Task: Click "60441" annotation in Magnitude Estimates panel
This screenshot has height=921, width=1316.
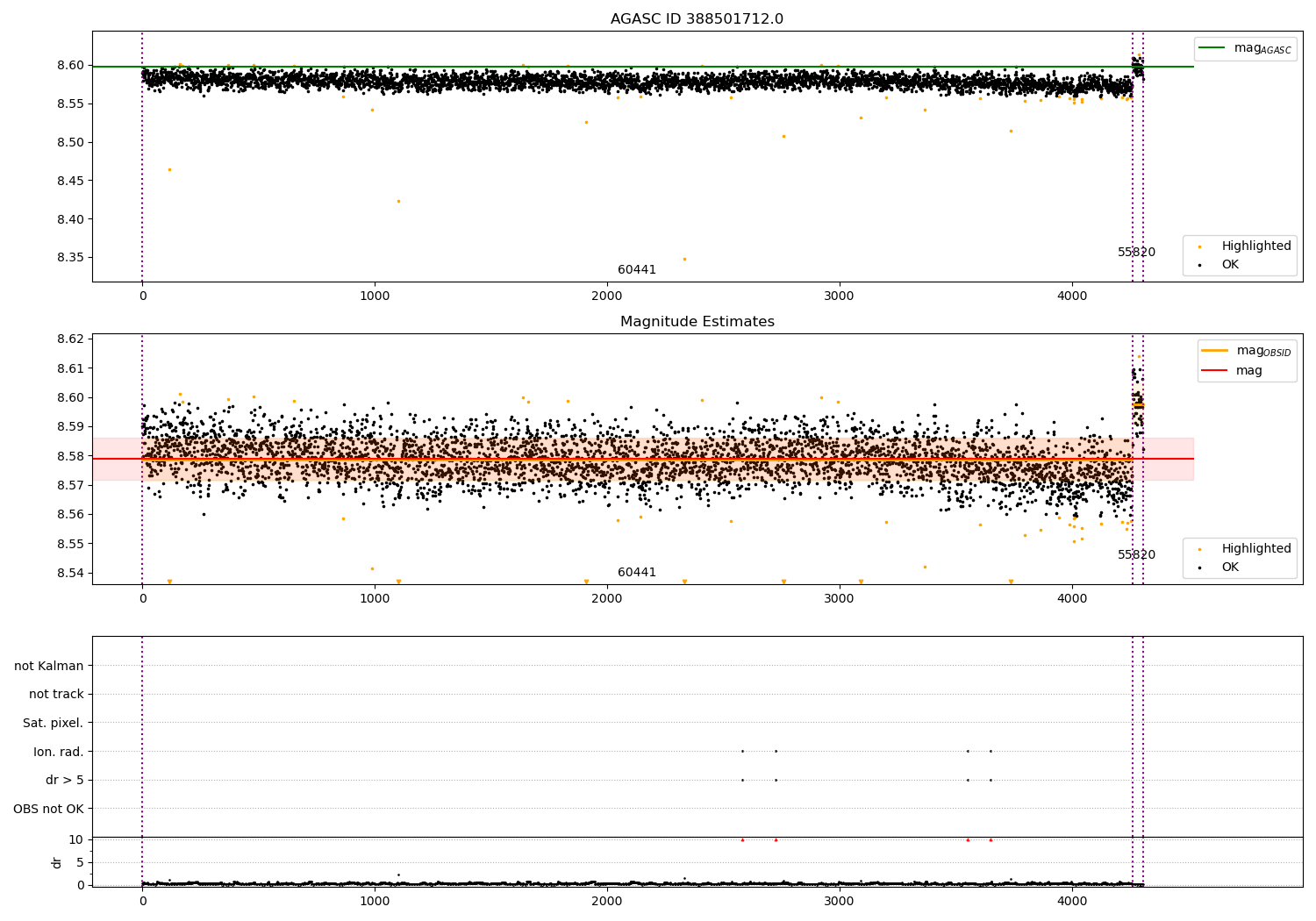Action: pos(637,573)
